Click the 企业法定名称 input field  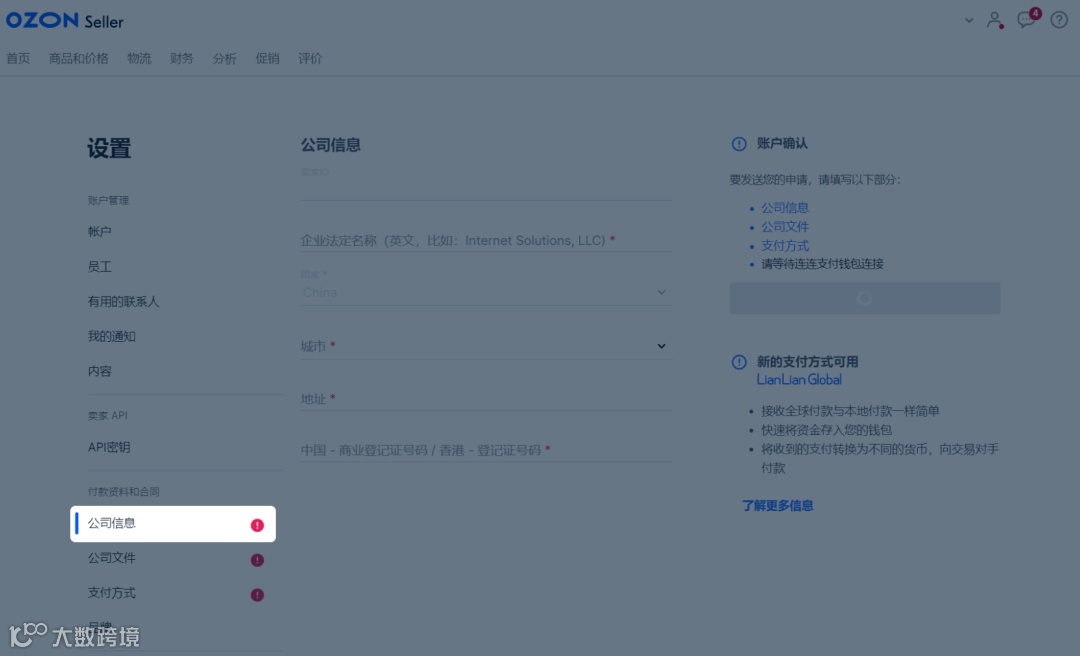[486, 240]
